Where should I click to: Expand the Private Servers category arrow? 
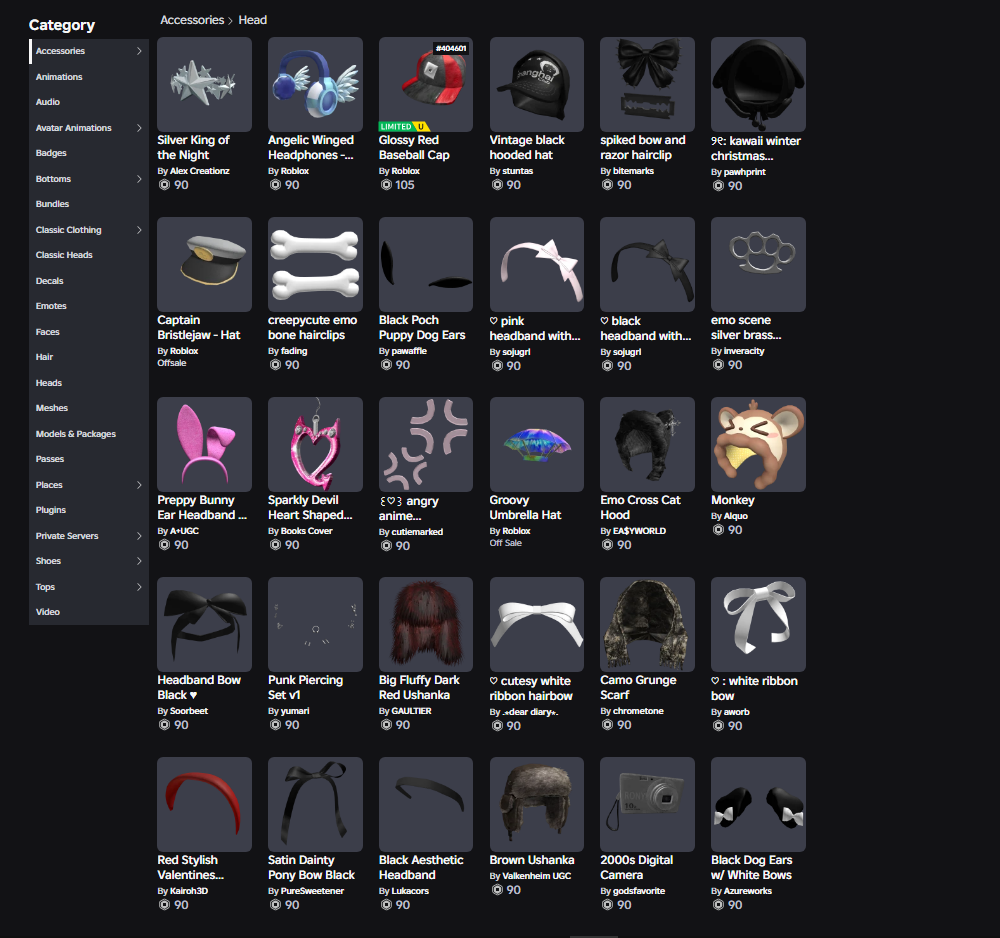[139, 536]
